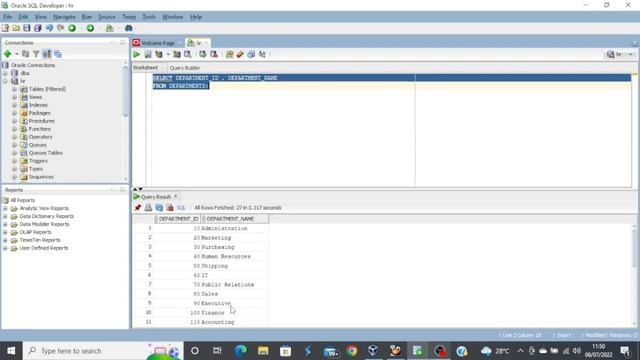Switch to the Query Builder tab

(184, 68)
